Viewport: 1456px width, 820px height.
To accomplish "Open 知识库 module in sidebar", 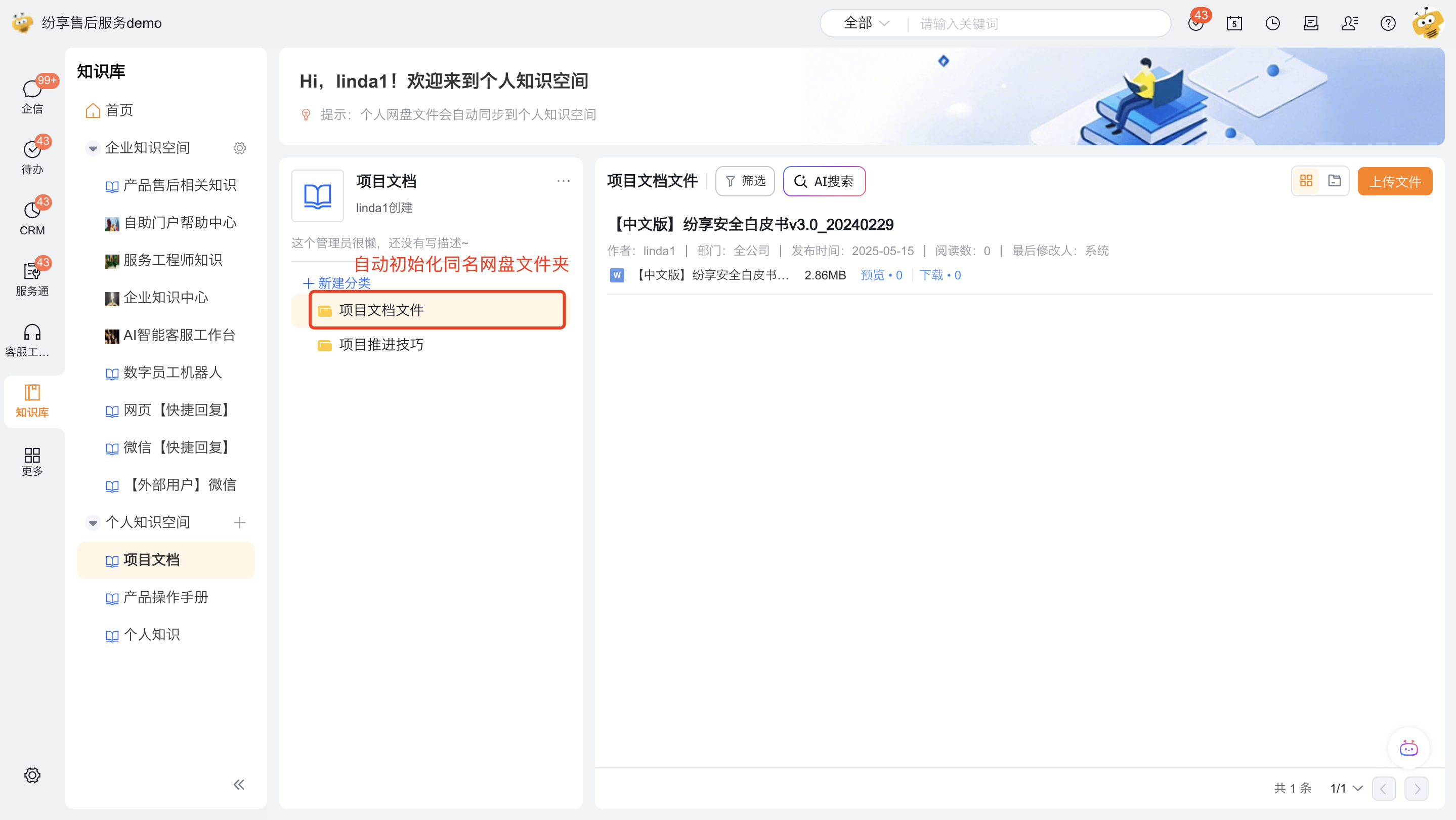I will (x=32, y=401).
